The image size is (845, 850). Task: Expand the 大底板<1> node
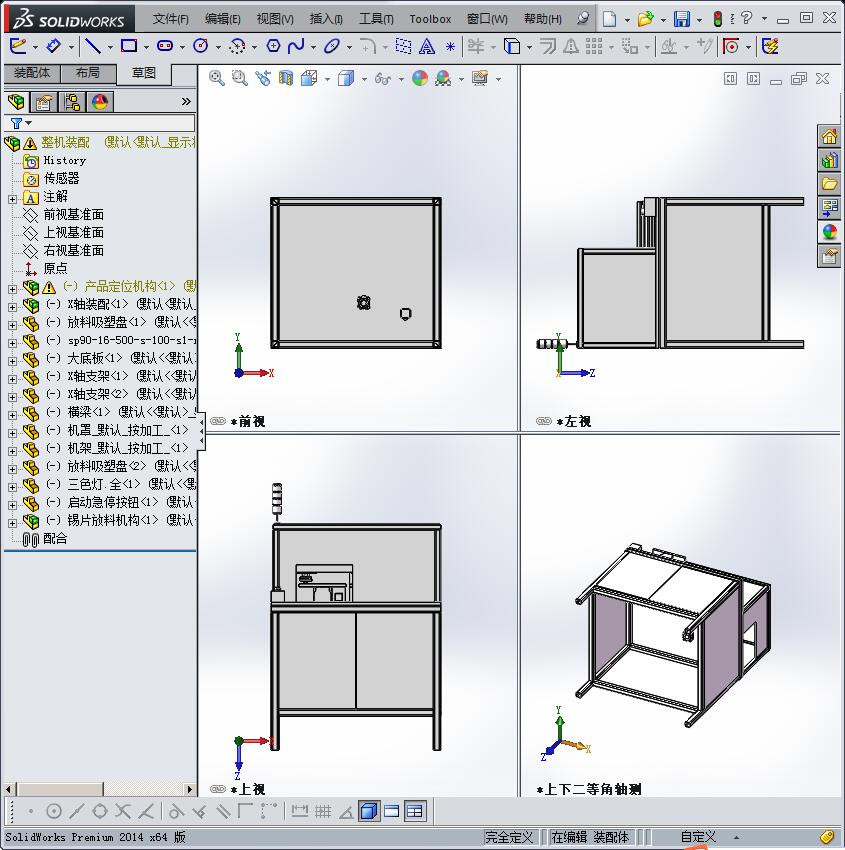(x=12, y=360)
